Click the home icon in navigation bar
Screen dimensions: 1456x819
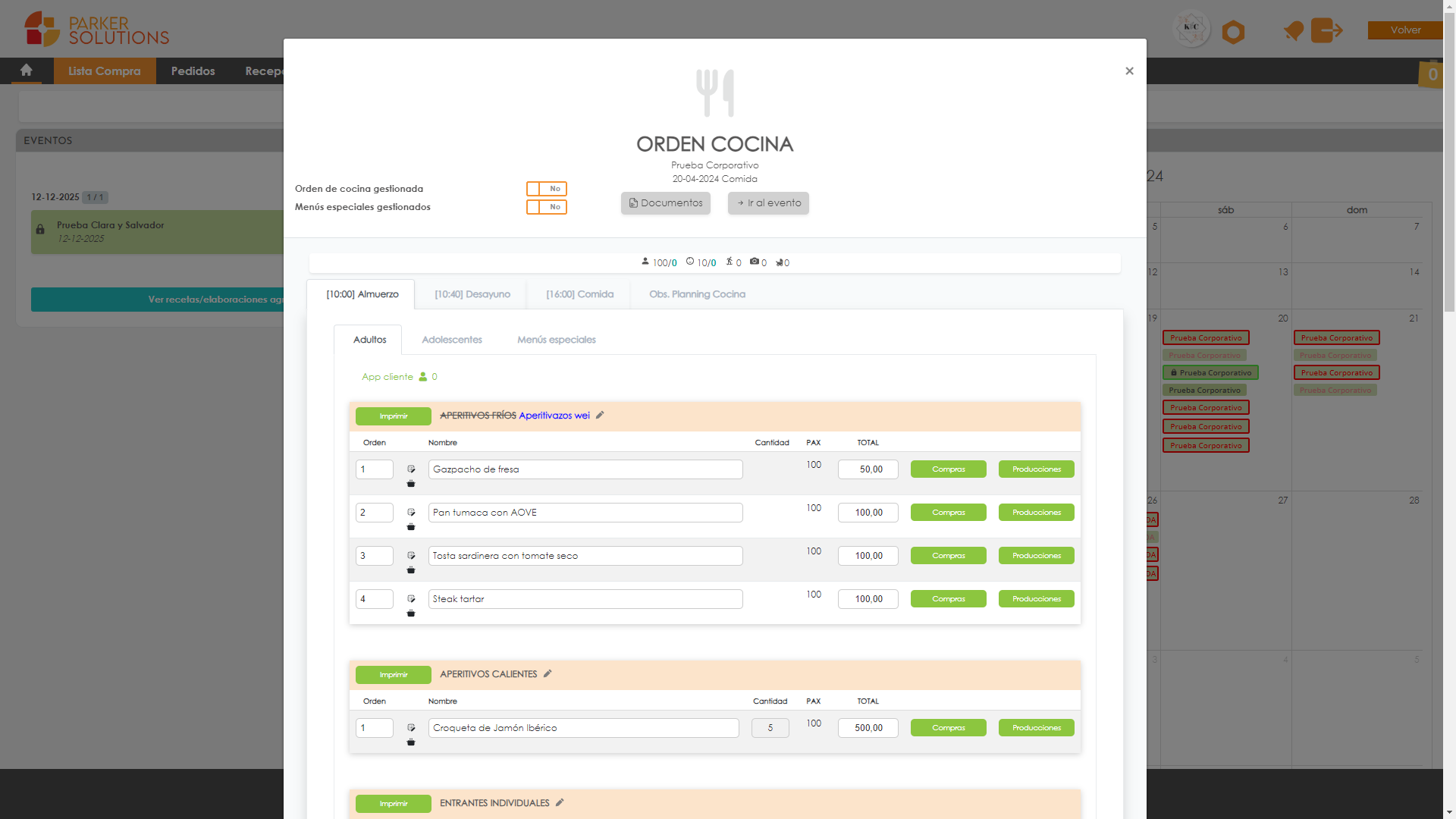27,71
